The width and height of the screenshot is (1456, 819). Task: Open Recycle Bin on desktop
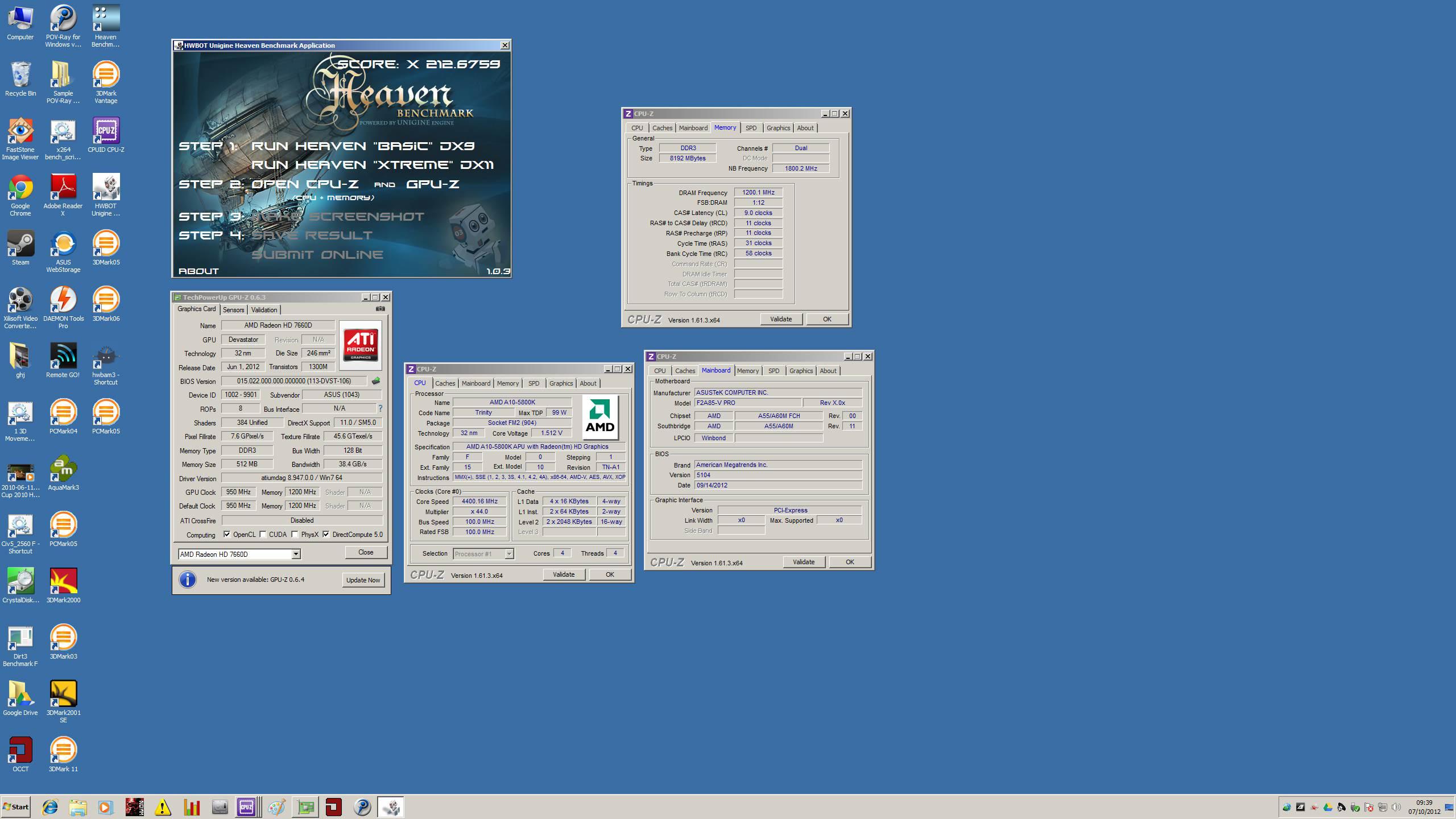[20, 79]
